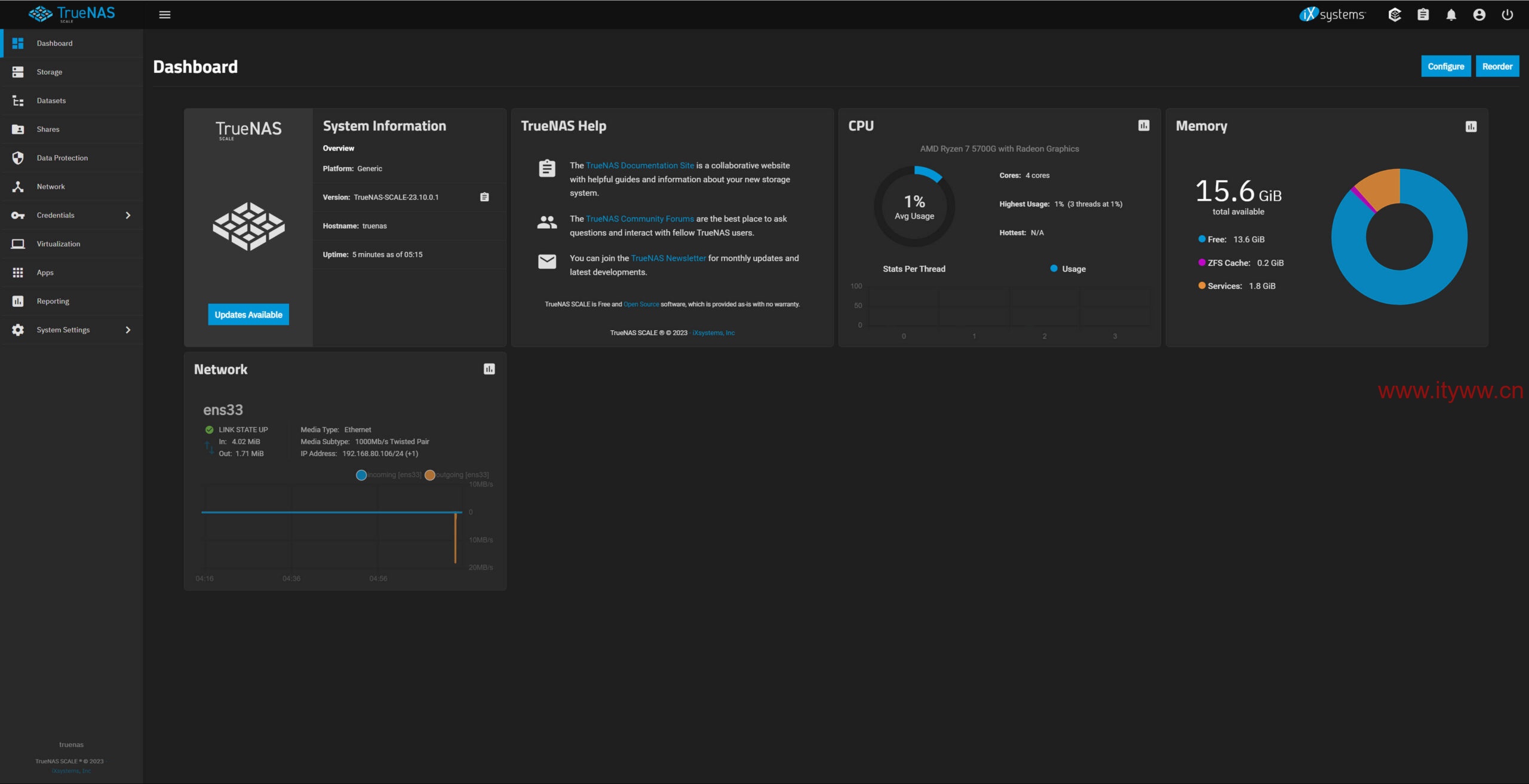Click iXsystems, Inc link in sidebar footer
The width and height of the screenshot is (1529, 784).
point(71,771)
